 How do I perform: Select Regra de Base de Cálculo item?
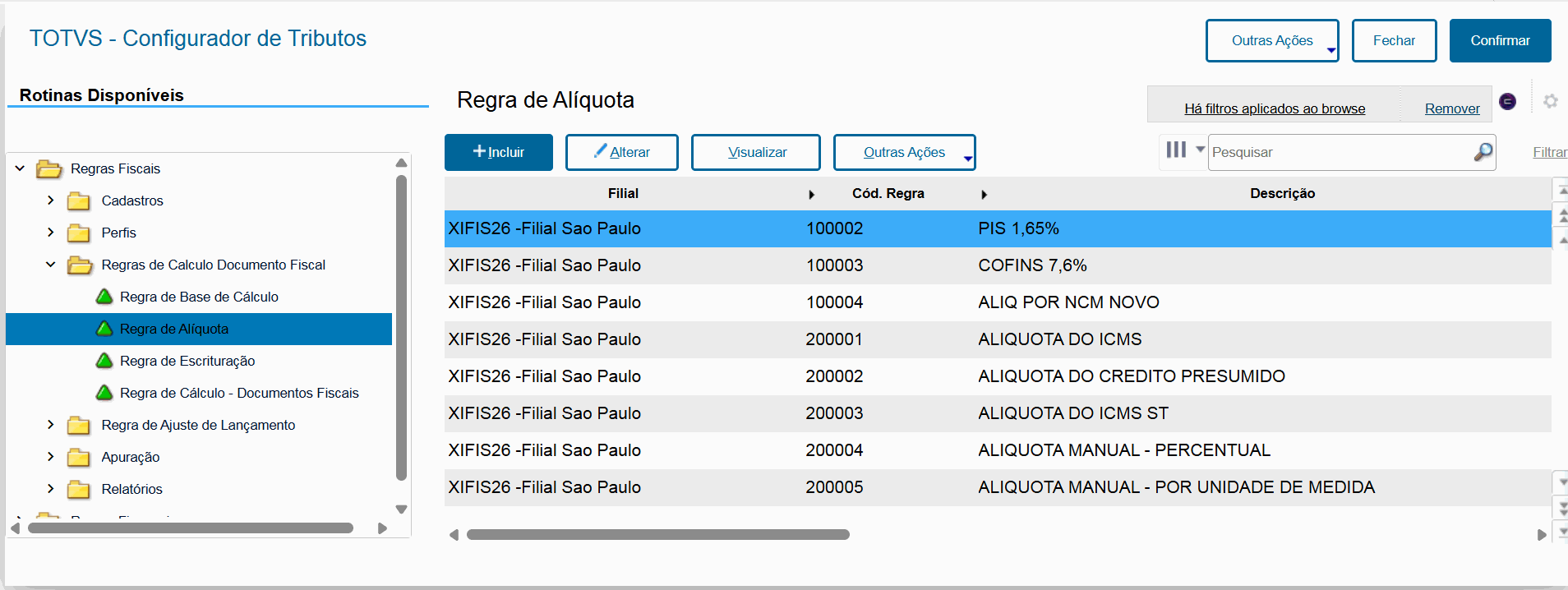pyautogui.click(x=199, y=297)
